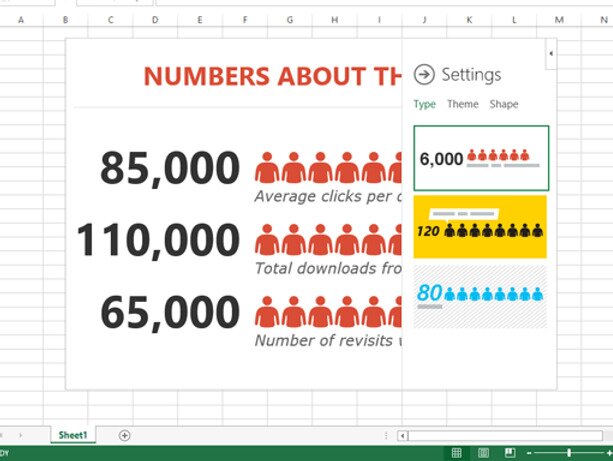Add a new sheet with plus icon
The image size is (613, 461).
(124, 435)
